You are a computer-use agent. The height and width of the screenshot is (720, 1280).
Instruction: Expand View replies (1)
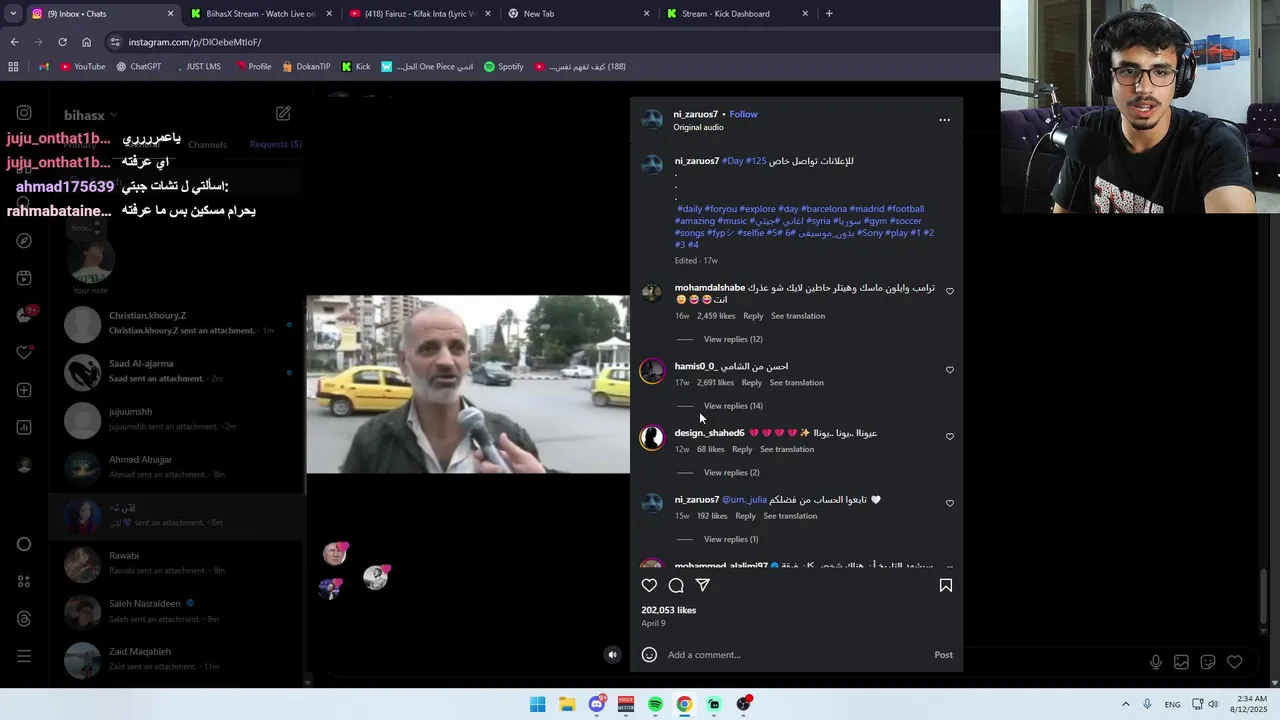click(x=731, y=539)
